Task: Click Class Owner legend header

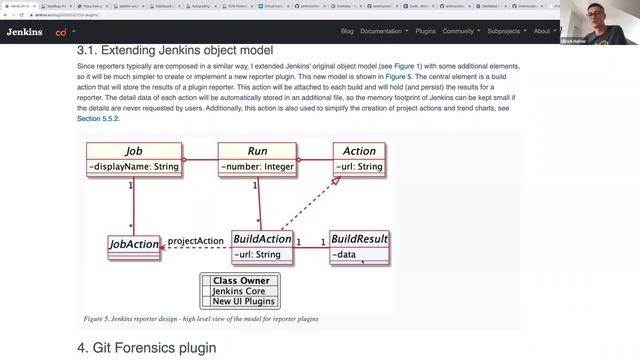Action: pyautogui.click(x=241, y=281)
